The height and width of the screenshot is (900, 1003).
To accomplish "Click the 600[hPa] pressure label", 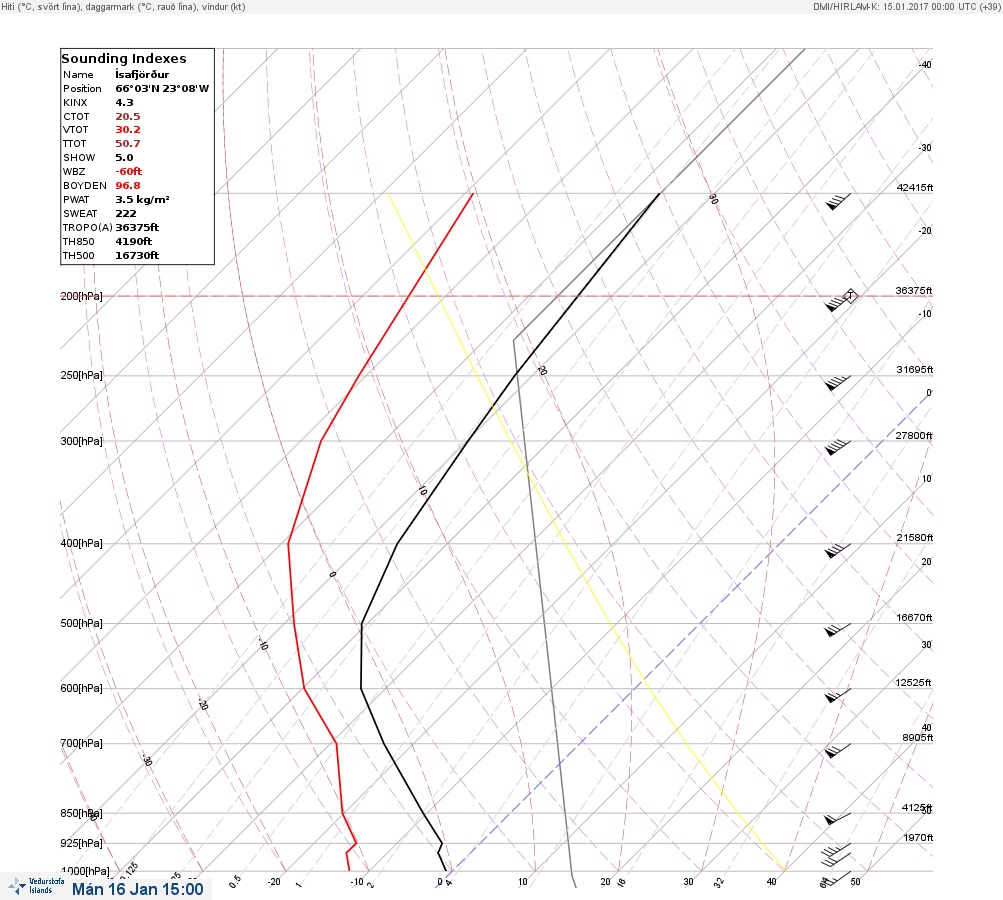I will 81,689.
